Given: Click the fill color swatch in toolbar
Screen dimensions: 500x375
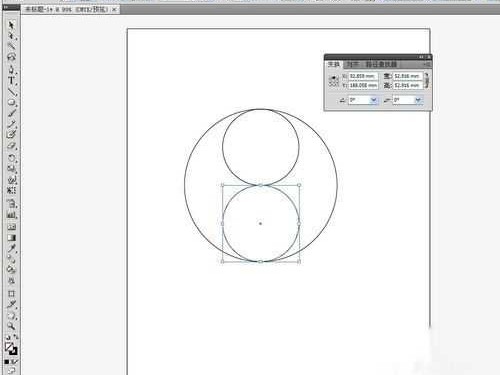Looking at the screenshot, I should (9, 346).
